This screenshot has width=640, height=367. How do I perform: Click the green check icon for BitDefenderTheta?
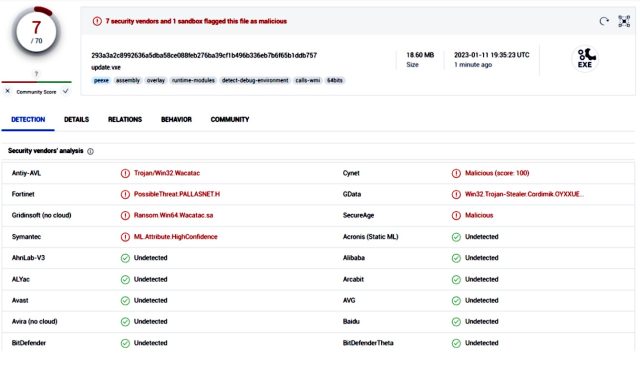coord(456,343)
